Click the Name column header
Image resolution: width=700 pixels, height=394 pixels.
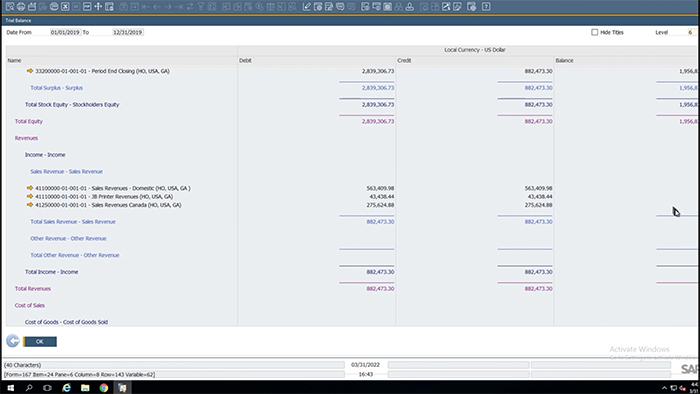[121, 60]
